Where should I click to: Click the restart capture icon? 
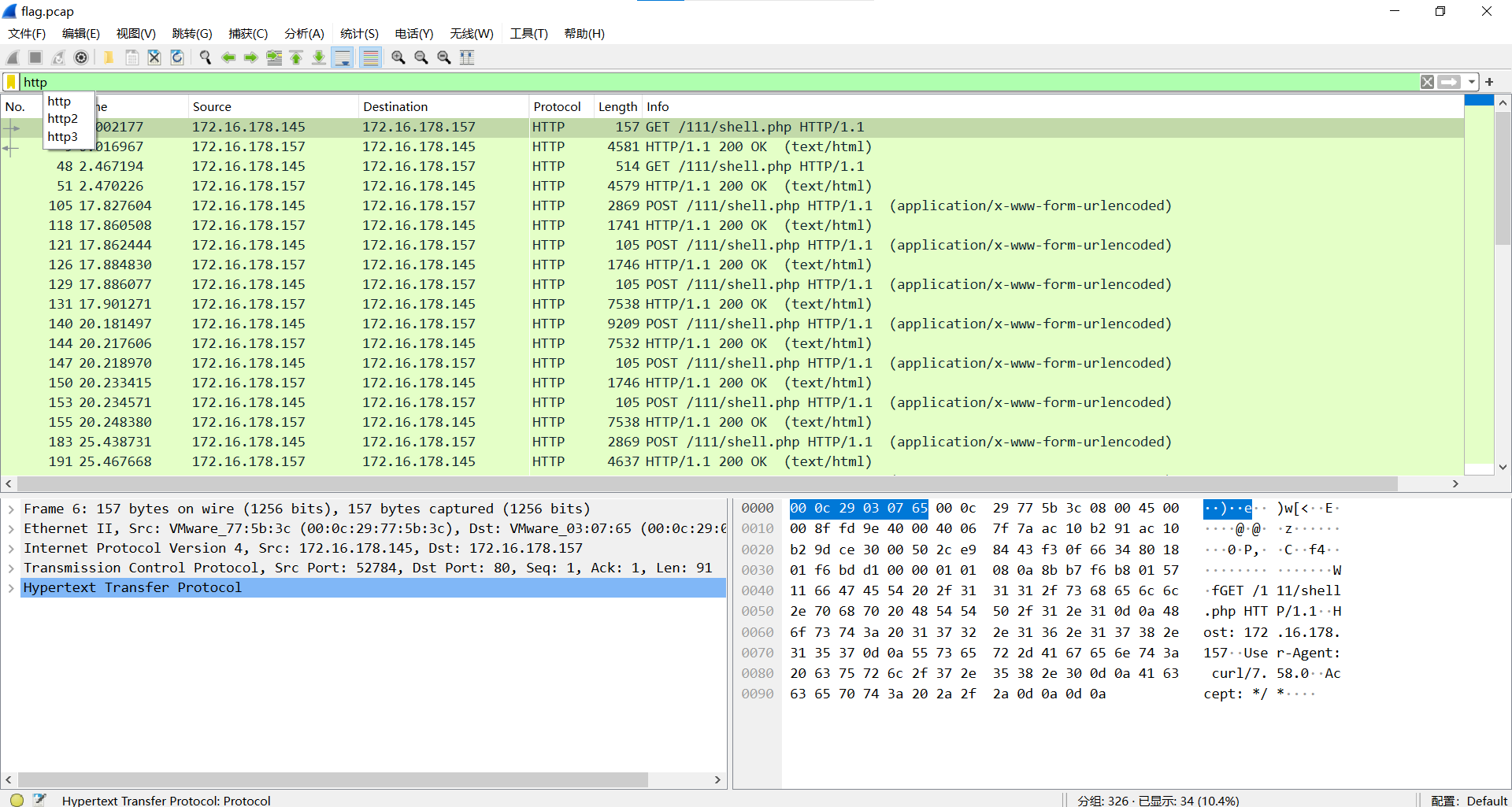coord(58,57)
